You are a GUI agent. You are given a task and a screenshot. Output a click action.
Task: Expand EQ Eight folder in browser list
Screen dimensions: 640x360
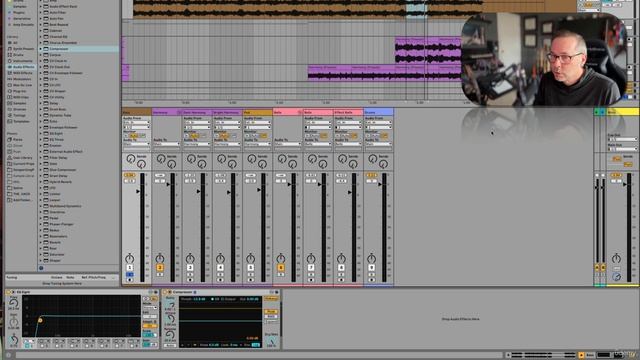(x=40, y=133)
